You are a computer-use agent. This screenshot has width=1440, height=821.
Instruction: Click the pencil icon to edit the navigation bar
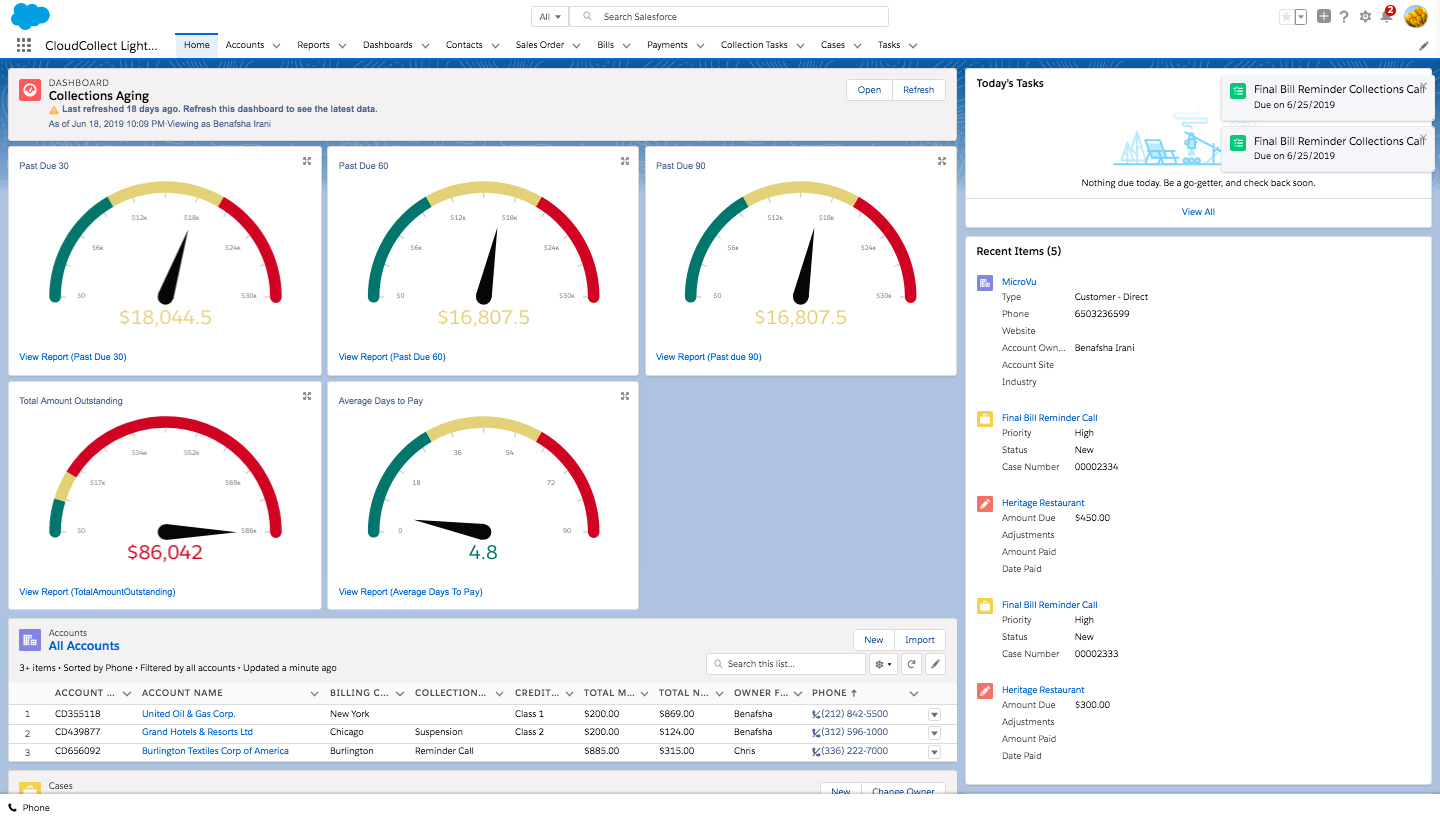pos(1424,45)
